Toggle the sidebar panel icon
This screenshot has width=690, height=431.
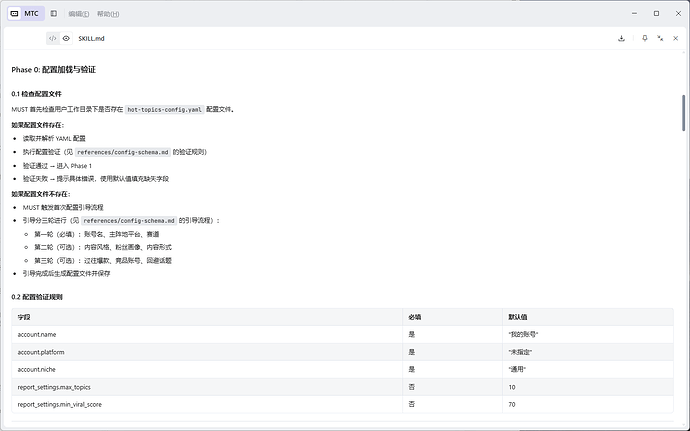tap(54, 14)
